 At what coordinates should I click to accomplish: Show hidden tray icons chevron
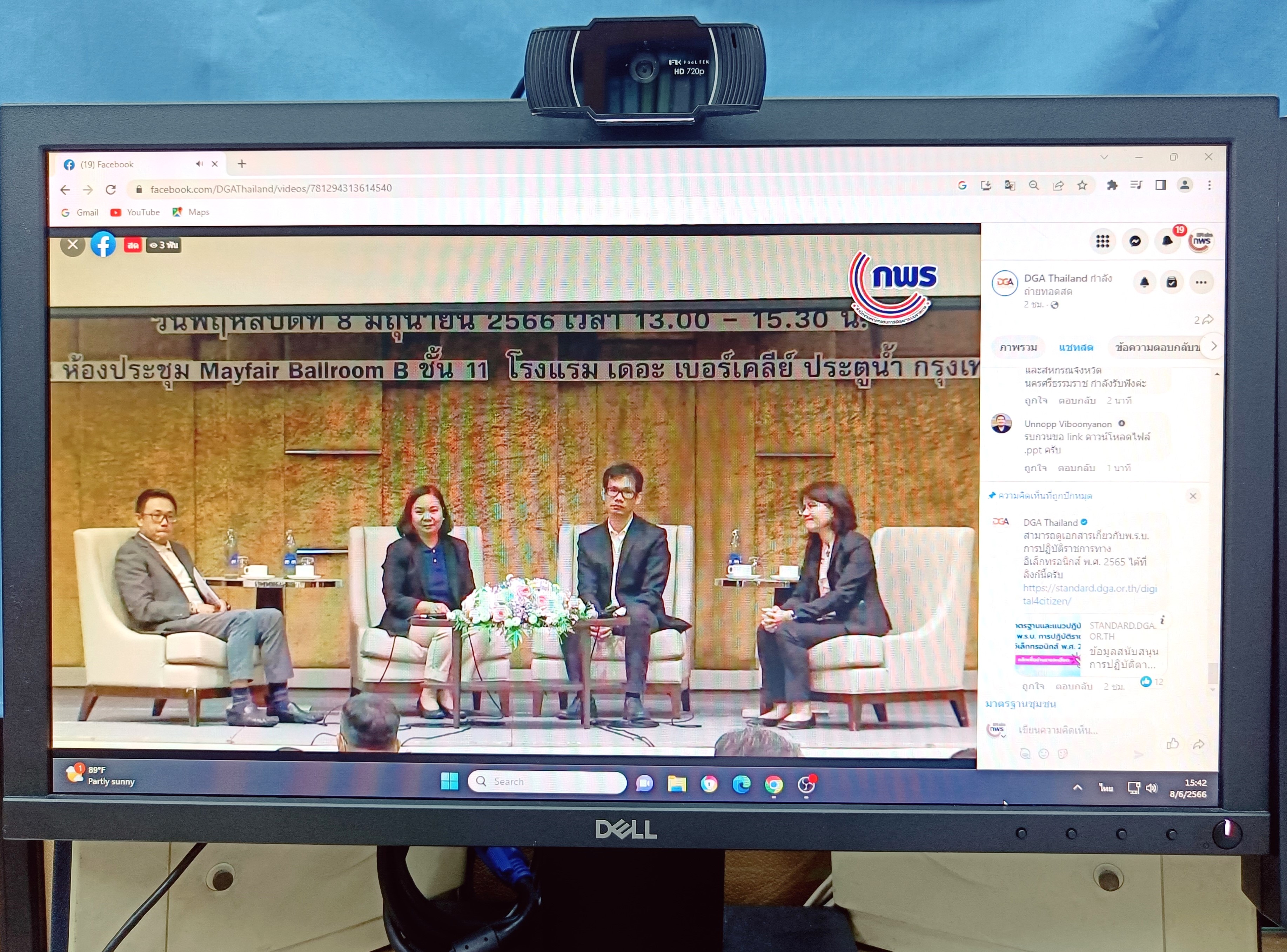[1077, 787]
